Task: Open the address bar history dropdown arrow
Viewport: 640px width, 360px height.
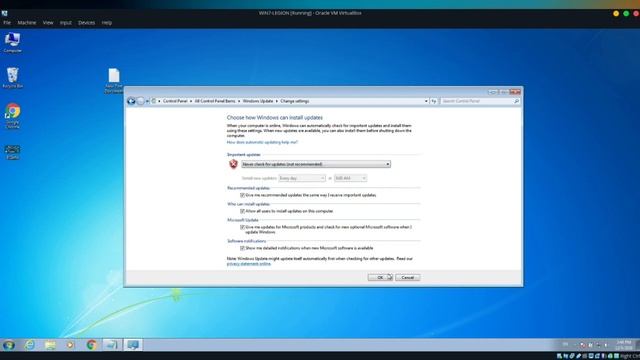Action: [x=426, y=101]
